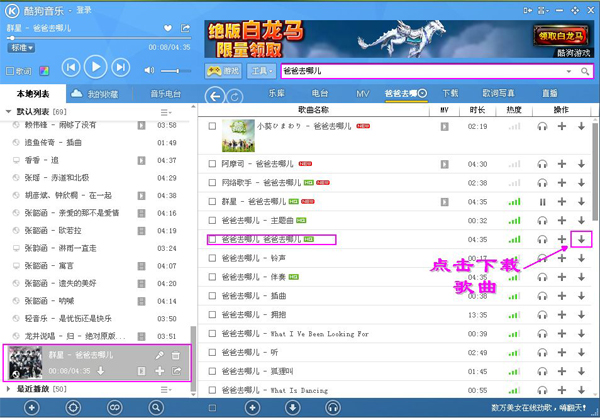Skip to the next track

(x=121, y=67)
